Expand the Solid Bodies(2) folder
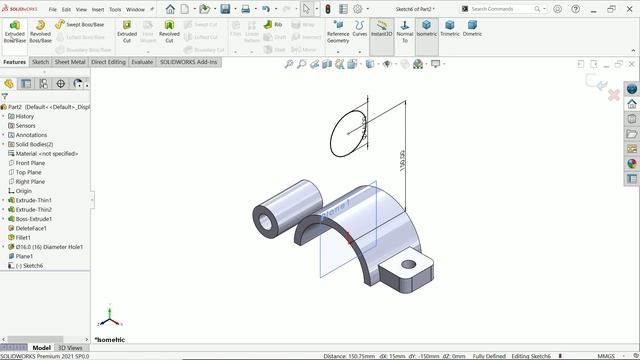 pyautogui.click(x=3, y=144)
